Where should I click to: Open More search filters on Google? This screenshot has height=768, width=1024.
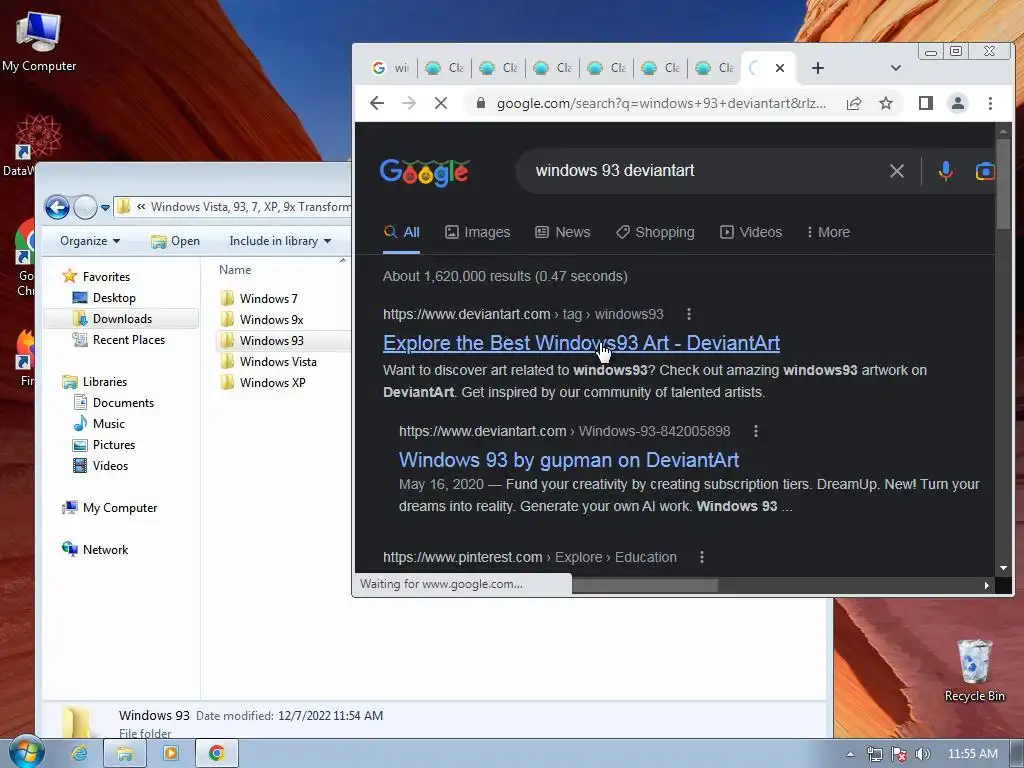coord(828,232)
